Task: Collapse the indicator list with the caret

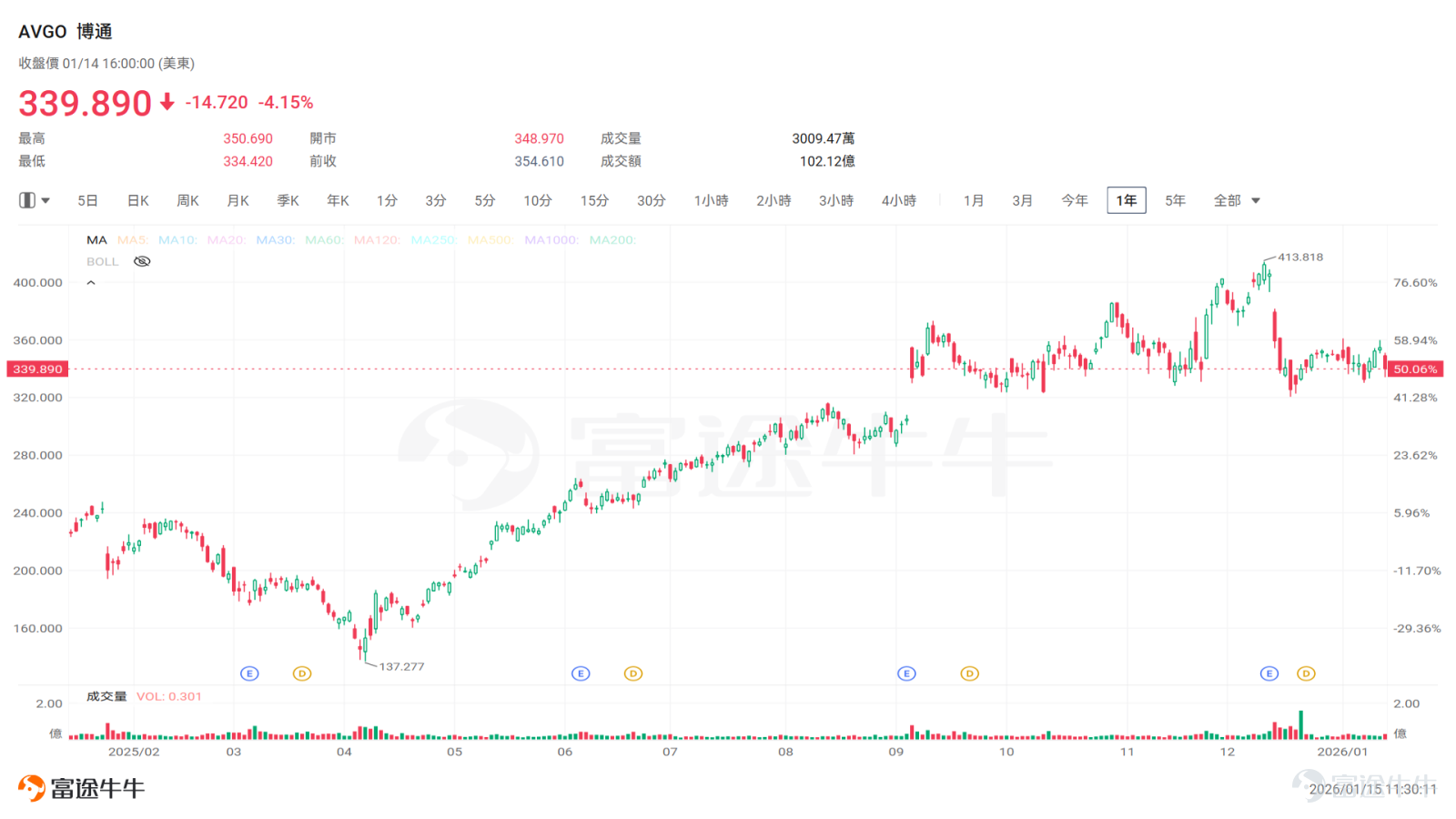Action: (x=91, y=283)
